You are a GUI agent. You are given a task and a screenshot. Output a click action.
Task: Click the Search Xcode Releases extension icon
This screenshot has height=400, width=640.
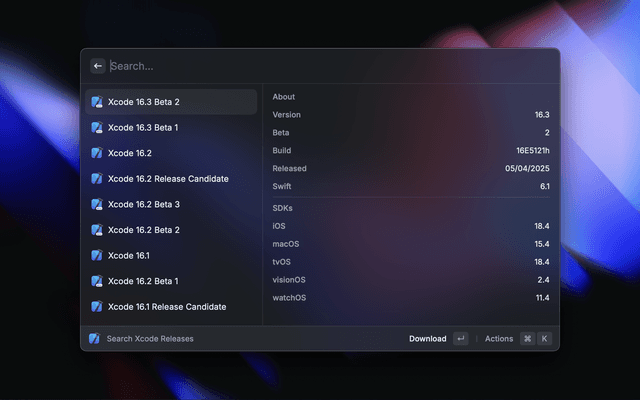tap(94, 339)
